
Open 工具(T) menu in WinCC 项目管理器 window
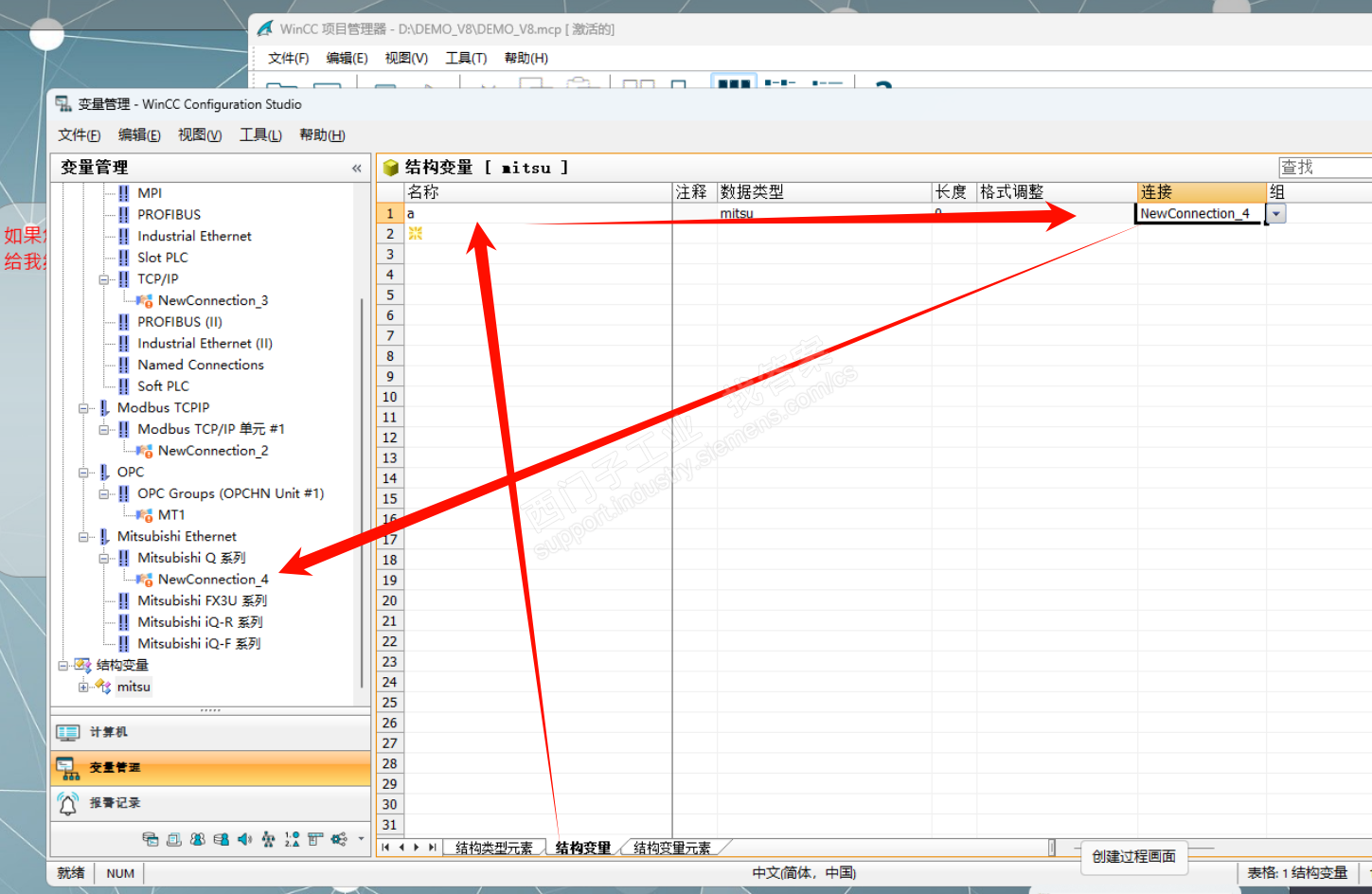coord(466,59)
